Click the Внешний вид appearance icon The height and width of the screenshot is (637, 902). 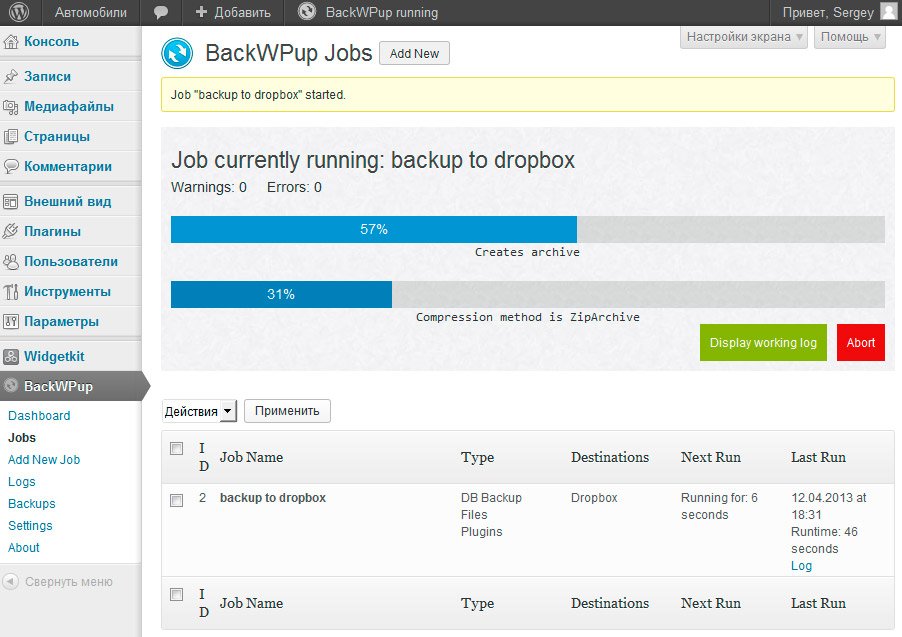pos(11,201)
